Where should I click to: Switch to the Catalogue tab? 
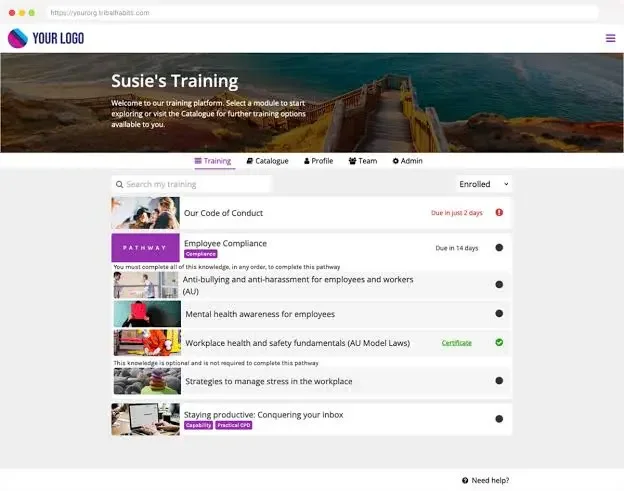click(x=267, y=161)
